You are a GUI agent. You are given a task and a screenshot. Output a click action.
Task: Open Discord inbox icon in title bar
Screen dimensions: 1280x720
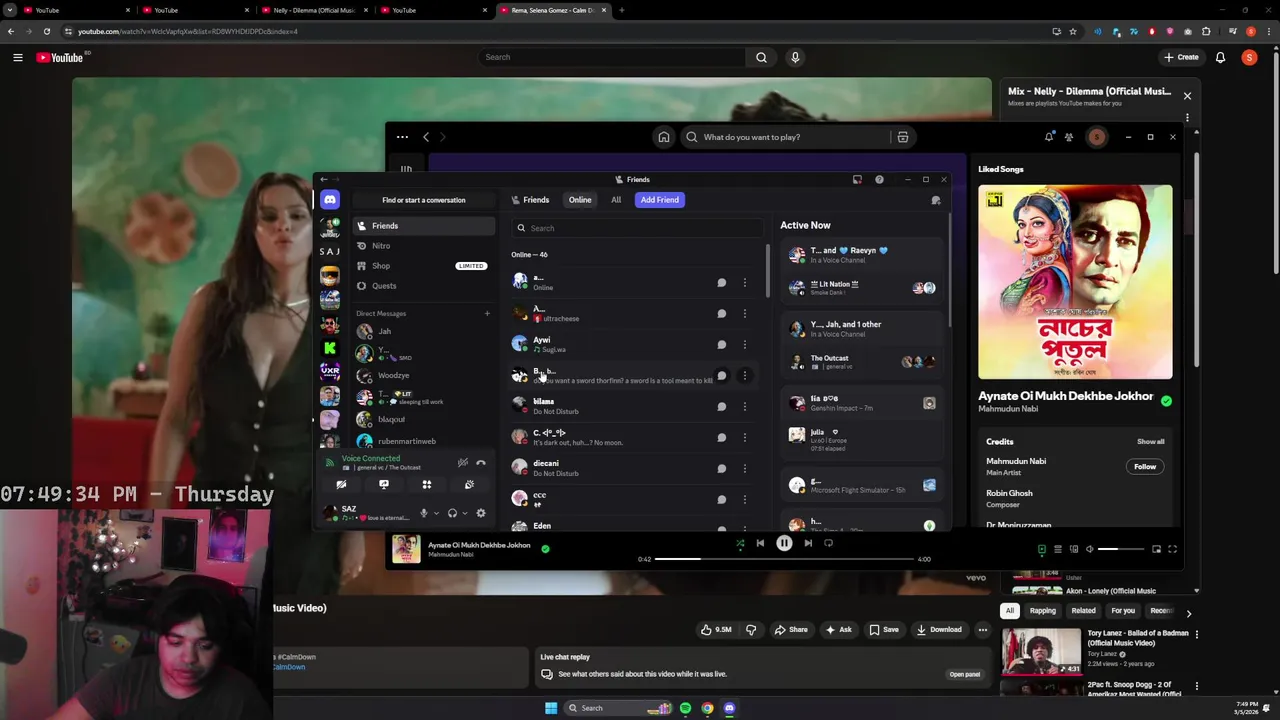click(857, 180)
